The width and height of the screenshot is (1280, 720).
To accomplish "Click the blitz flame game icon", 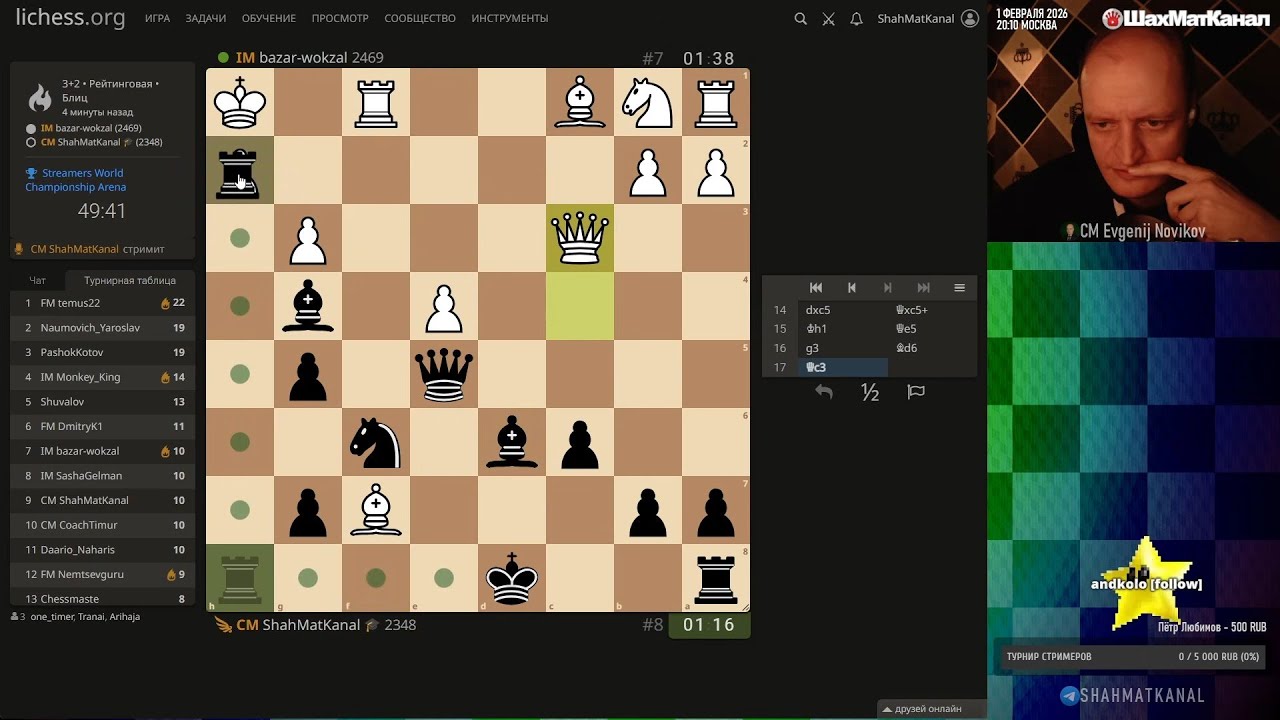I will click(40, 97).
